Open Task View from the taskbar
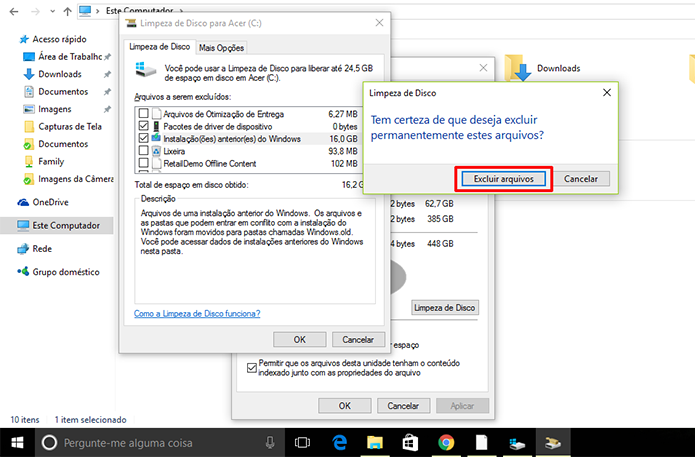The height and width of the screenshot is (457, 695). 302,442
